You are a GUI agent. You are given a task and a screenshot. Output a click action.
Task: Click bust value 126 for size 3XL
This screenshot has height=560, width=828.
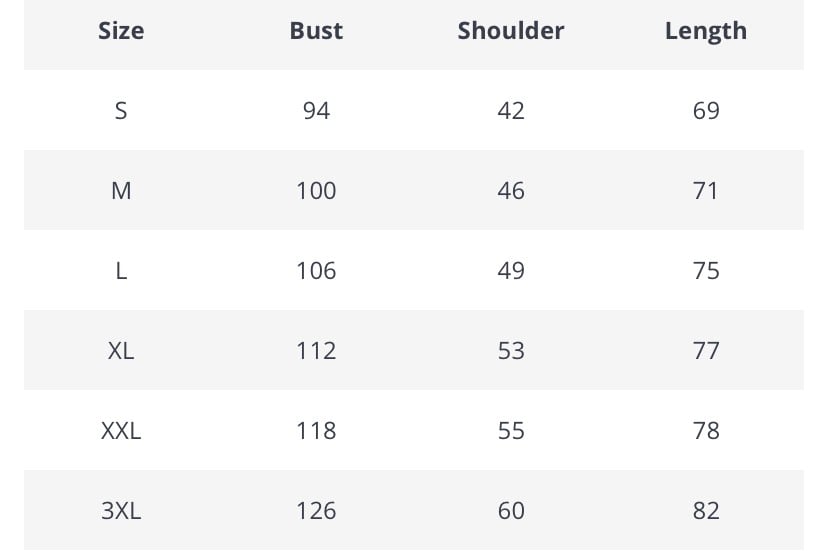point(316,510)
